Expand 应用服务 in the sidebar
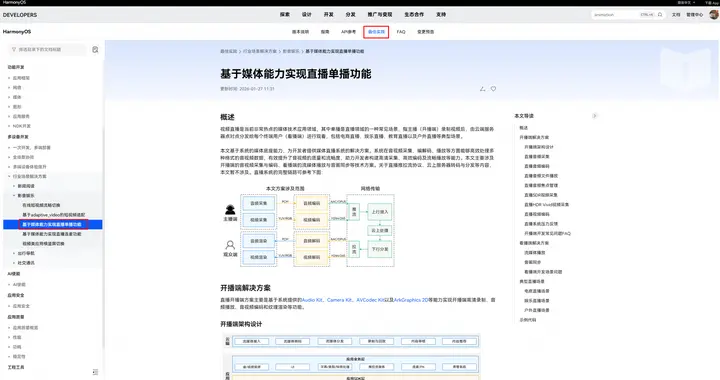This screenshot has height=380, width=720. pos(21,117)
